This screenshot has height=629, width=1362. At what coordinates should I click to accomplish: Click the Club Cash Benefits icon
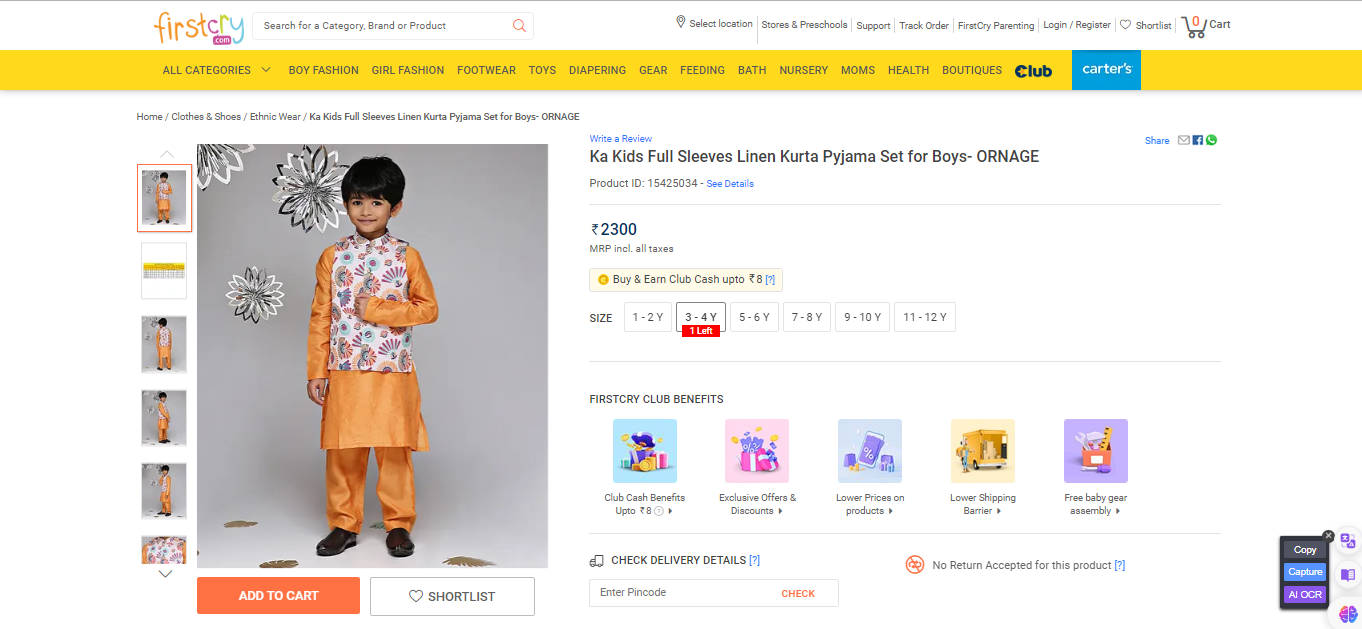[644, 451]
